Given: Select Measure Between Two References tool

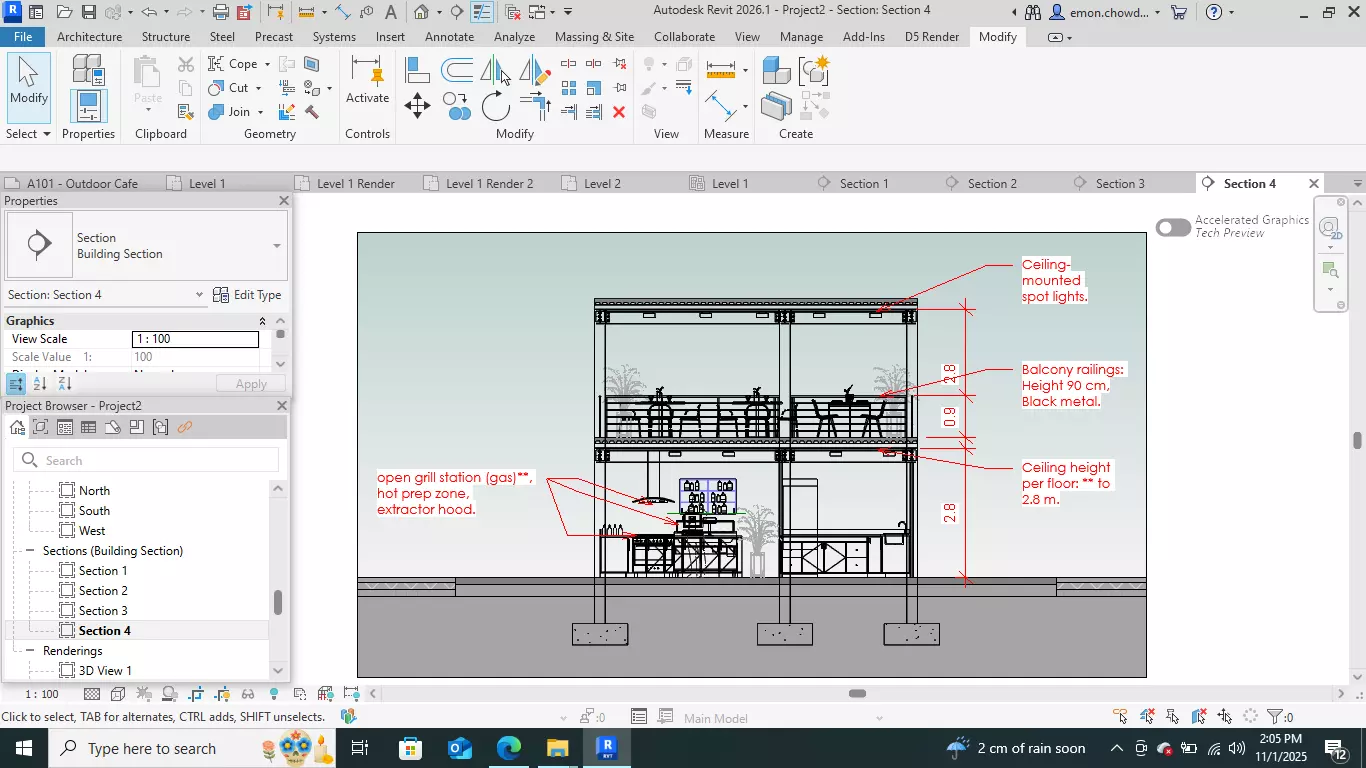Looking at the screenshot, I should (x=720, y=105).
